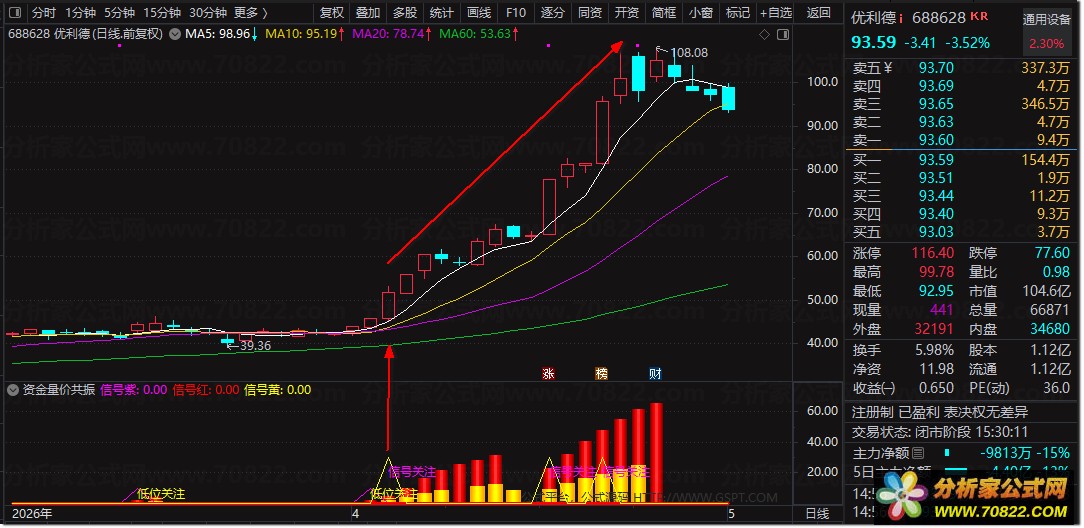Image resolution: width=1084 pixels, height=528 pixels.
Task: Open the 通用设备 sector link
Action: [x=1047, y=21]
